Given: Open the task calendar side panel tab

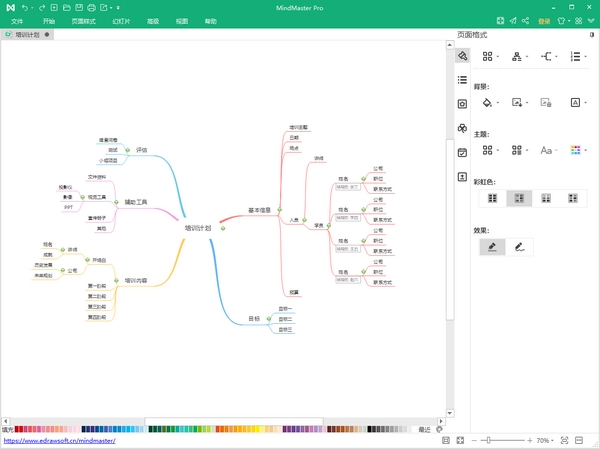Looking at the screenshot, I should tap(462, 153).
